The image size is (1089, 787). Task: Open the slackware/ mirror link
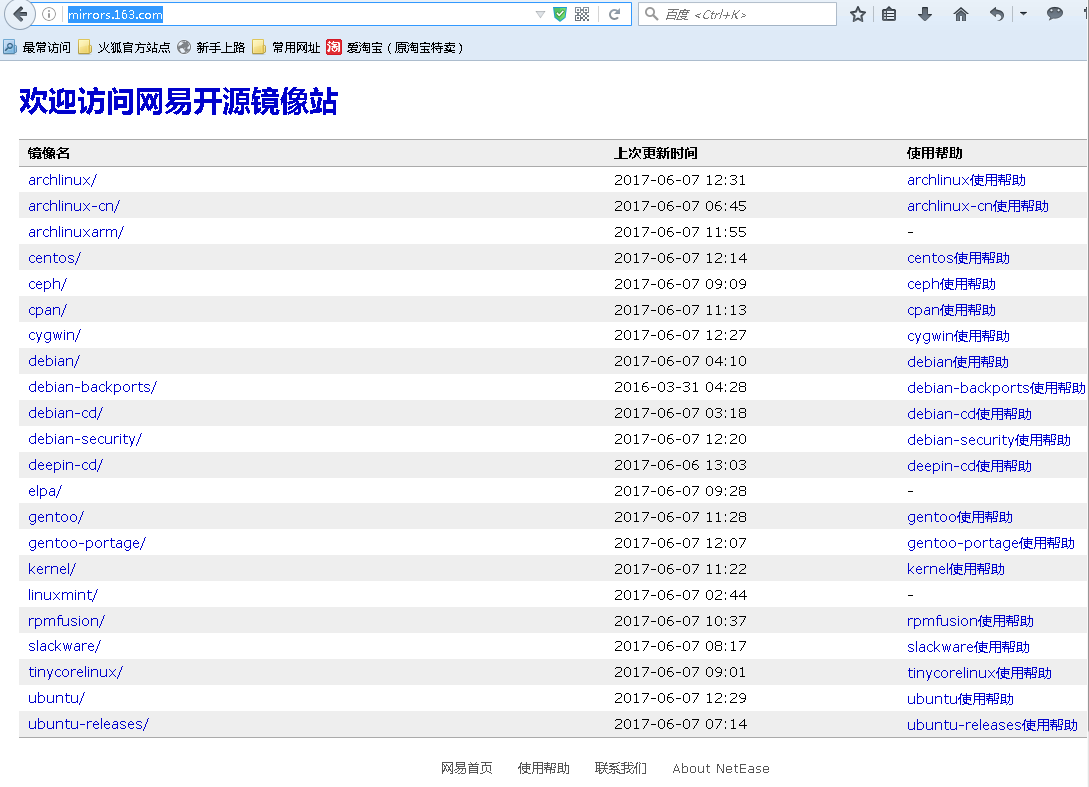(64, 646)
